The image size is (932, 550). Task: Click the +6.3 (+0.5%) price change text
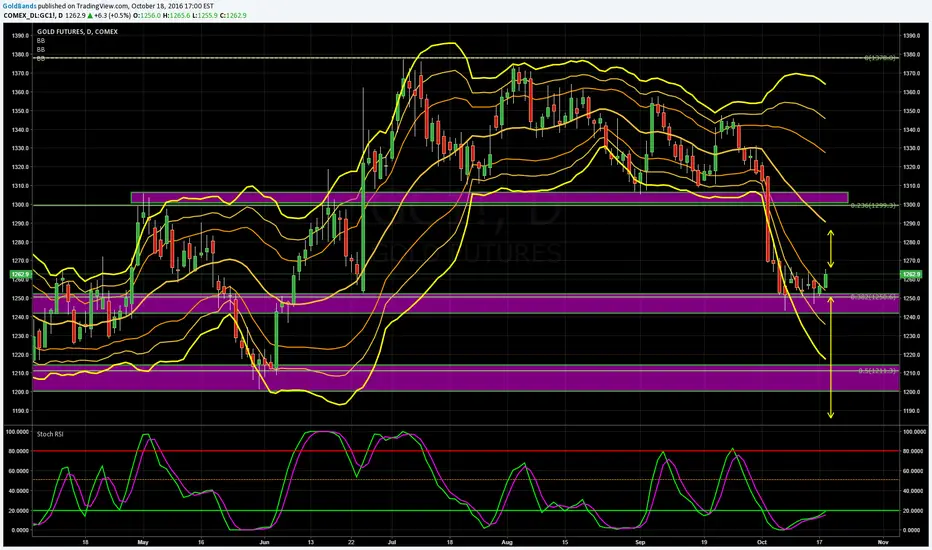112,15
